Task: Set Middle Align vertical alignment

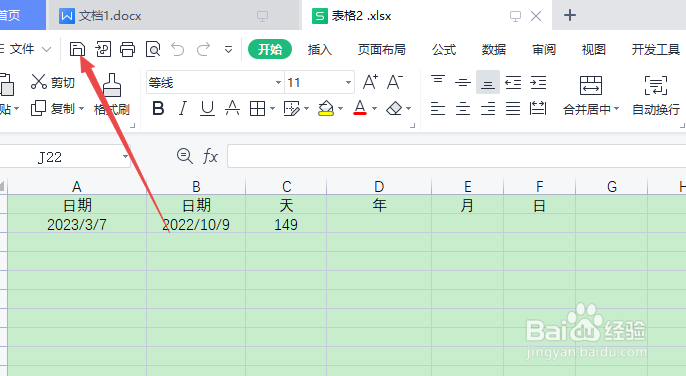Action: pos(463,82)
